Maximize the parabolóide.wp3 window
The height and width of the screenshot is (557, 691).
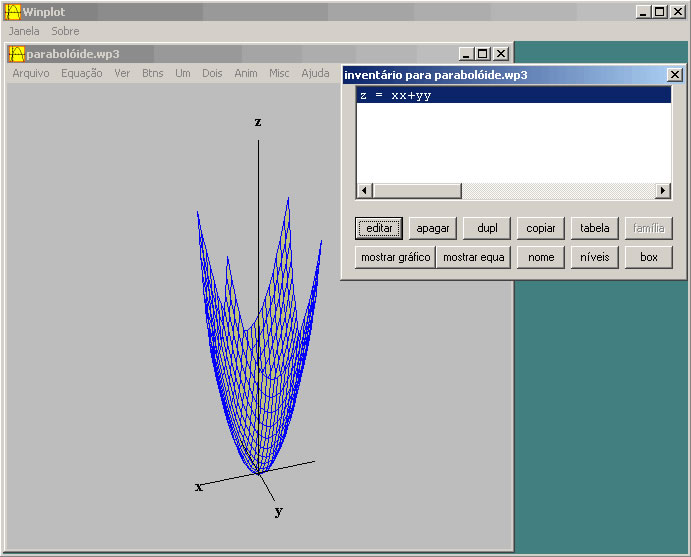[483, 54]
